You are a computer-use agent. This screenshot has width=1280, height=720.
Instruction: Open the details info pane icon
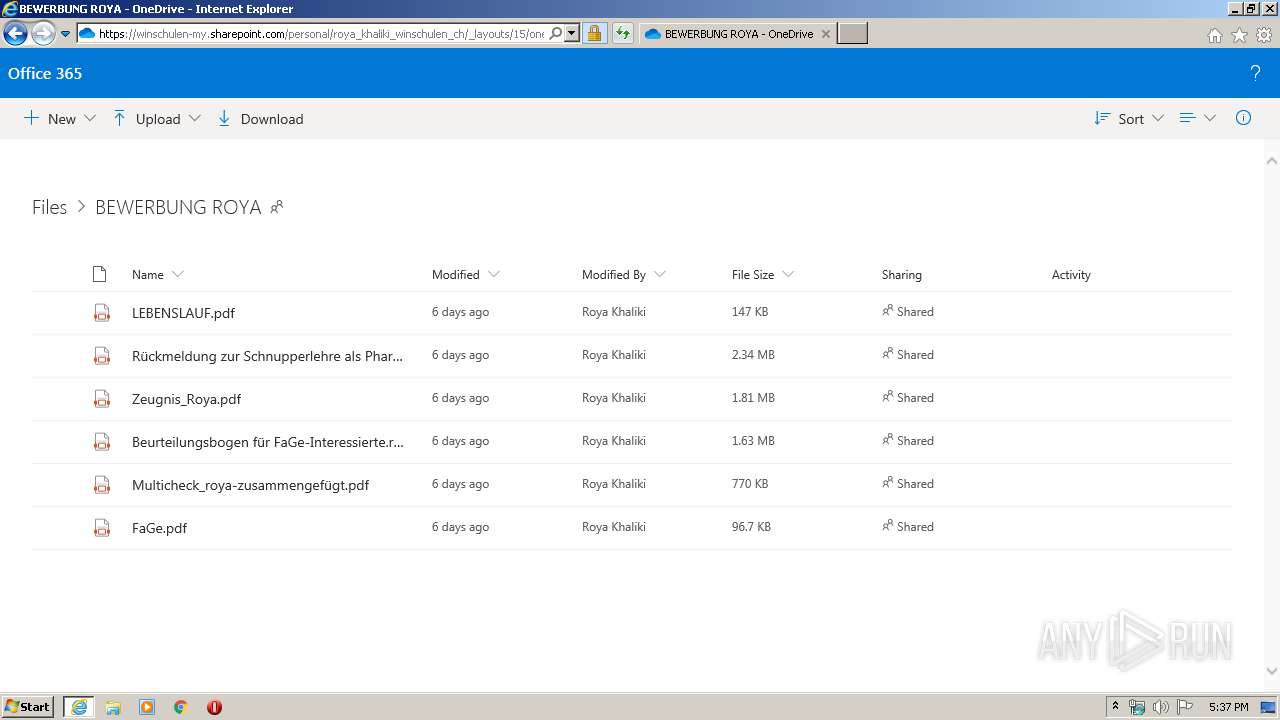click(1244, 118)
